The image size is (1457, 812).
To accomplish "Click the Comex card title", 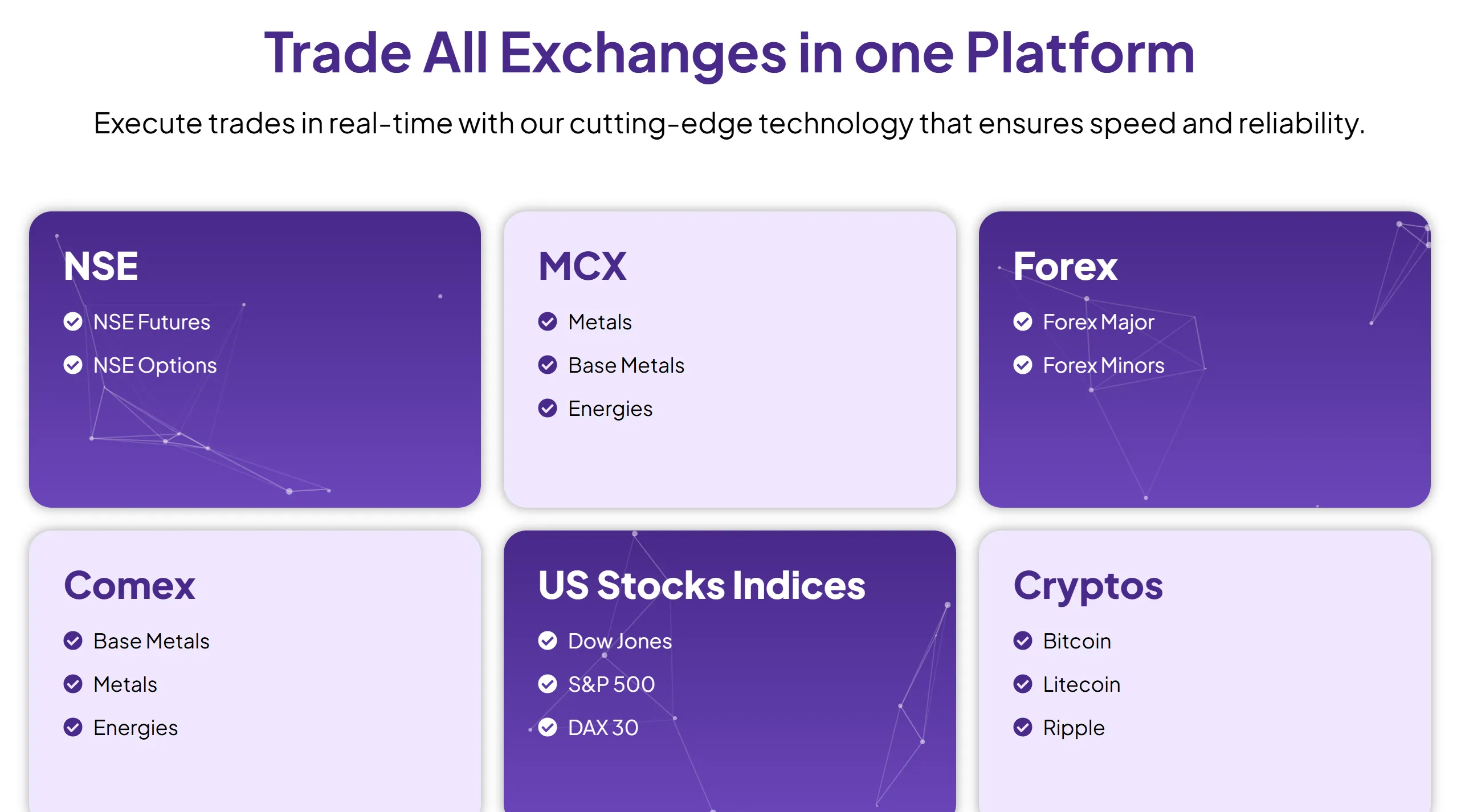I will point(129,585).
